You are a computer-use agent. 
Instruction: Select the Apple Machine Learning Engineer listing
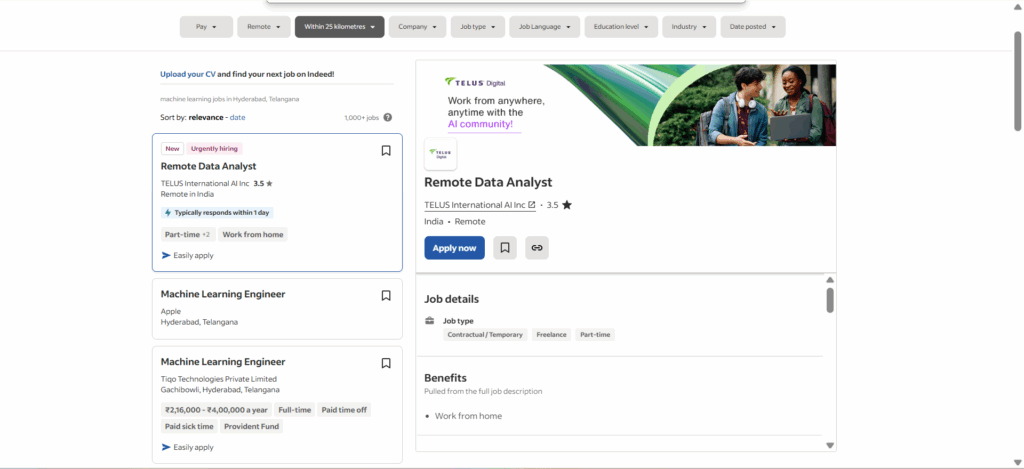pos(223,295)
